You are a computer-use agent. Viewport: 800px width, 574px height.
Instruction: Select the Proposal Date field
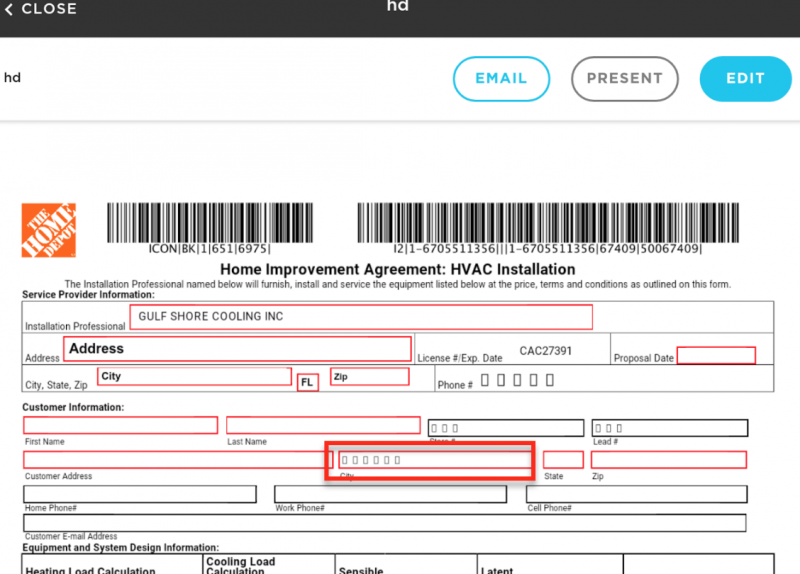coord(716,356)
